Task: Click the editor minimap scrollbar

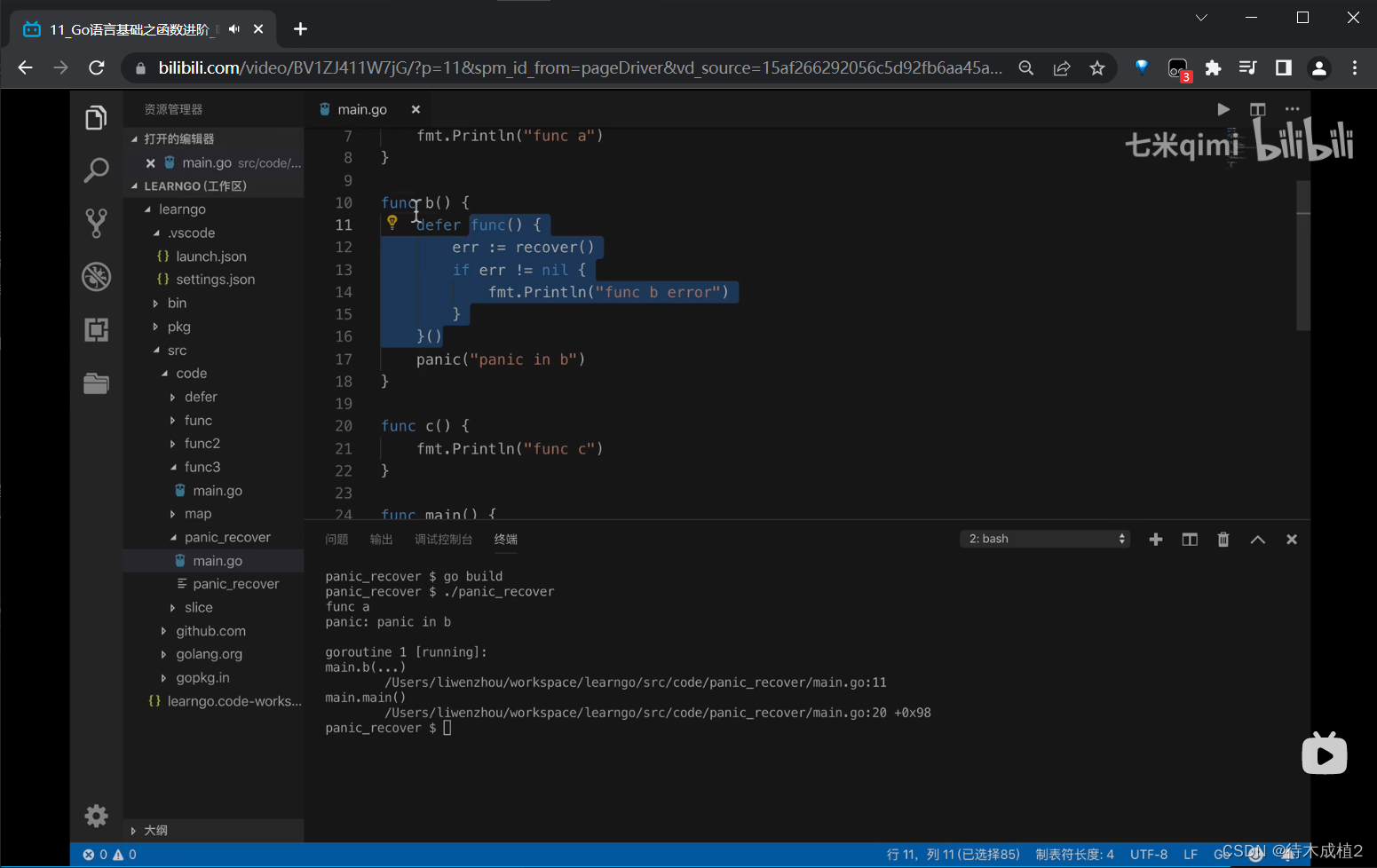Action: click(x=1303, y=256)
